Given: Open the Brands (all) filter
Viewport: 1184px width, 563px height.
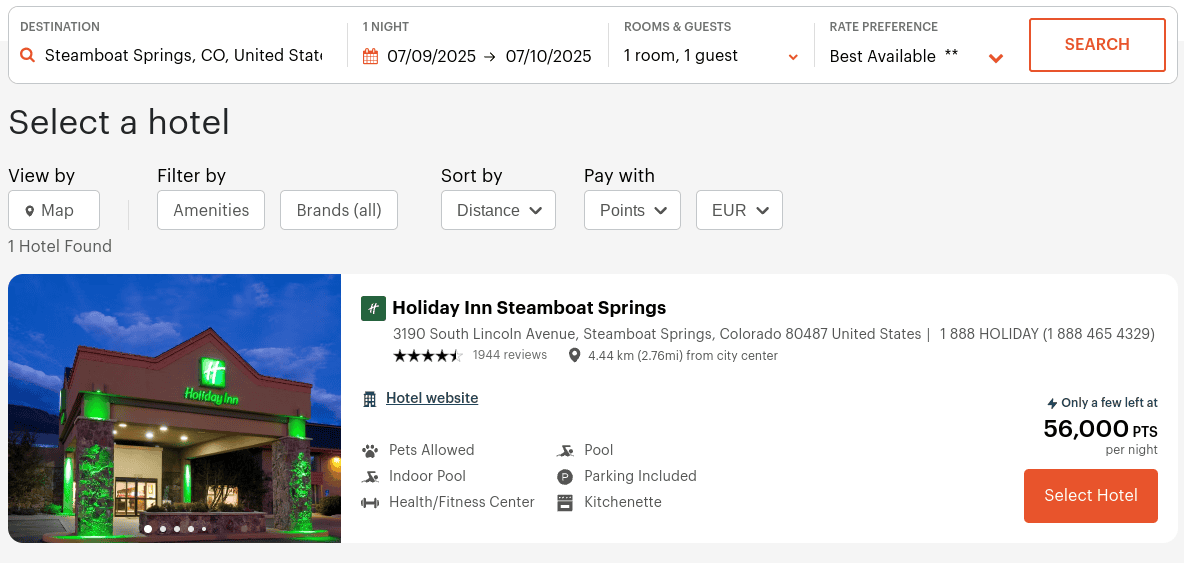Looking at the screenshot, I should (x=339, y=210).
